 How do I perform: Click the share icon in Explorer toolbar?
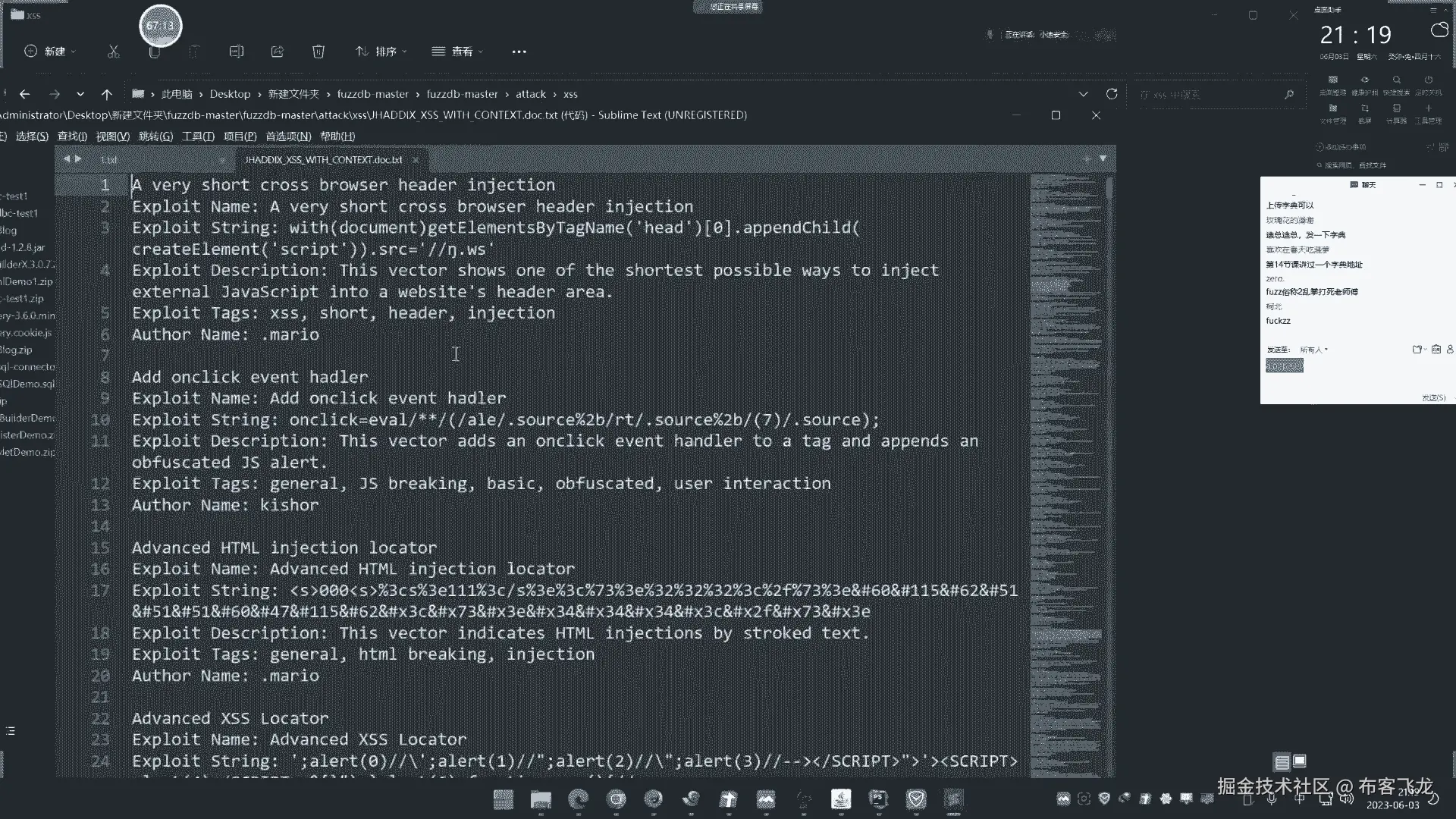pyautogui.click(x=278, y=52)
